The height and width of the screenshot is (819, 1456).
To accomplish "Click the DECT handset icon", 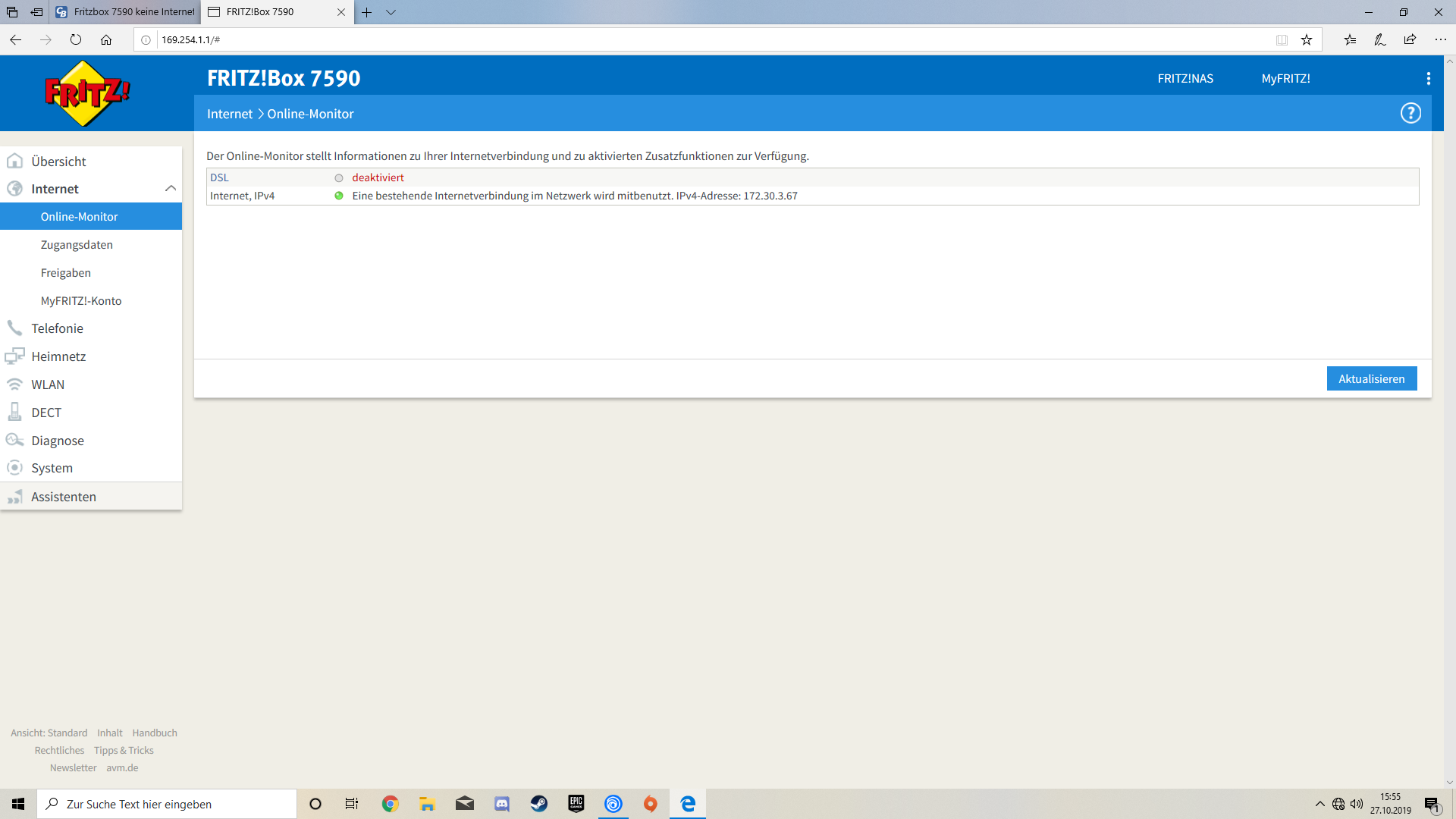I will pyautogui.click(x=15, y=412).
